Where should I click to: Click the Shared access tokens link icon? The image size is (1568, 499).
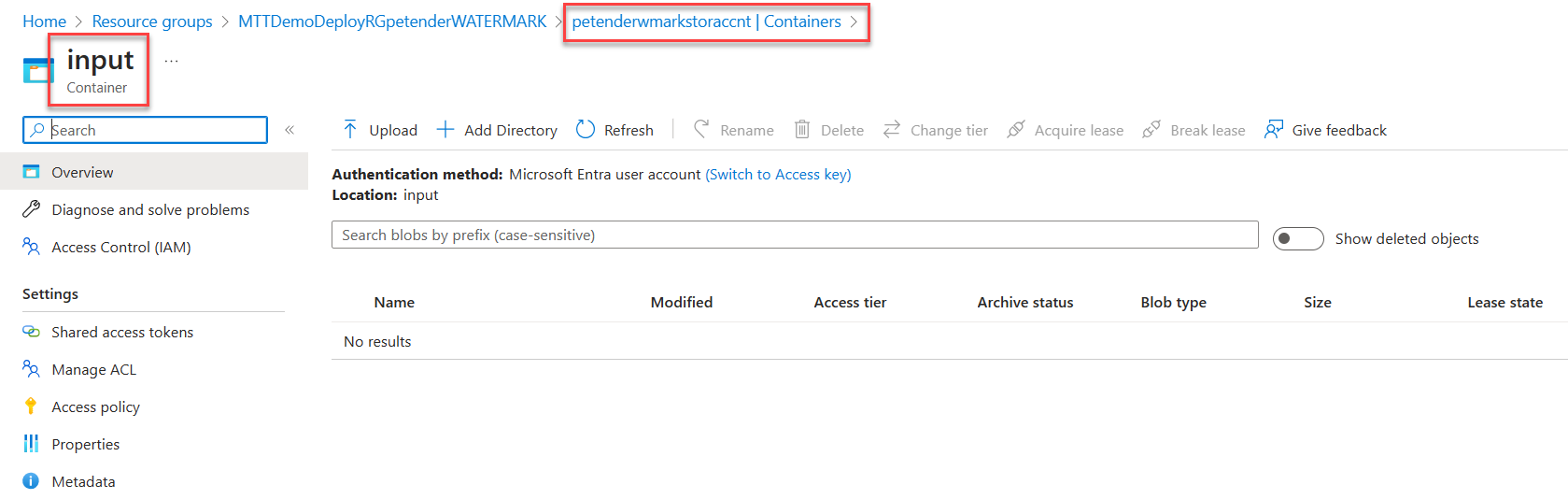coord(31,332)
